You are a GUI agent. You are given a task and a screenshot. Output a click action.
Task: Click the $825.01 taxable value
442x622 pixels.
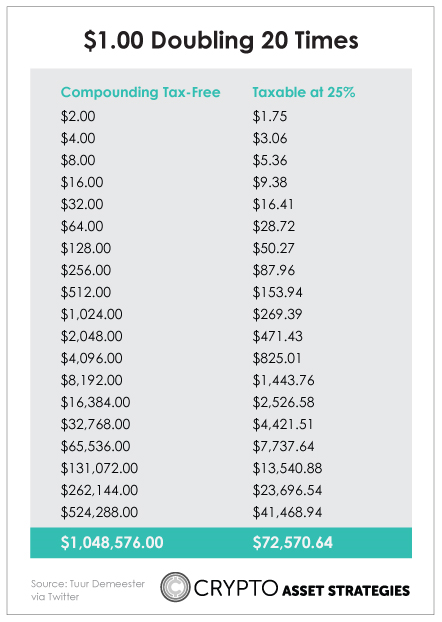[x=277, y=358]
